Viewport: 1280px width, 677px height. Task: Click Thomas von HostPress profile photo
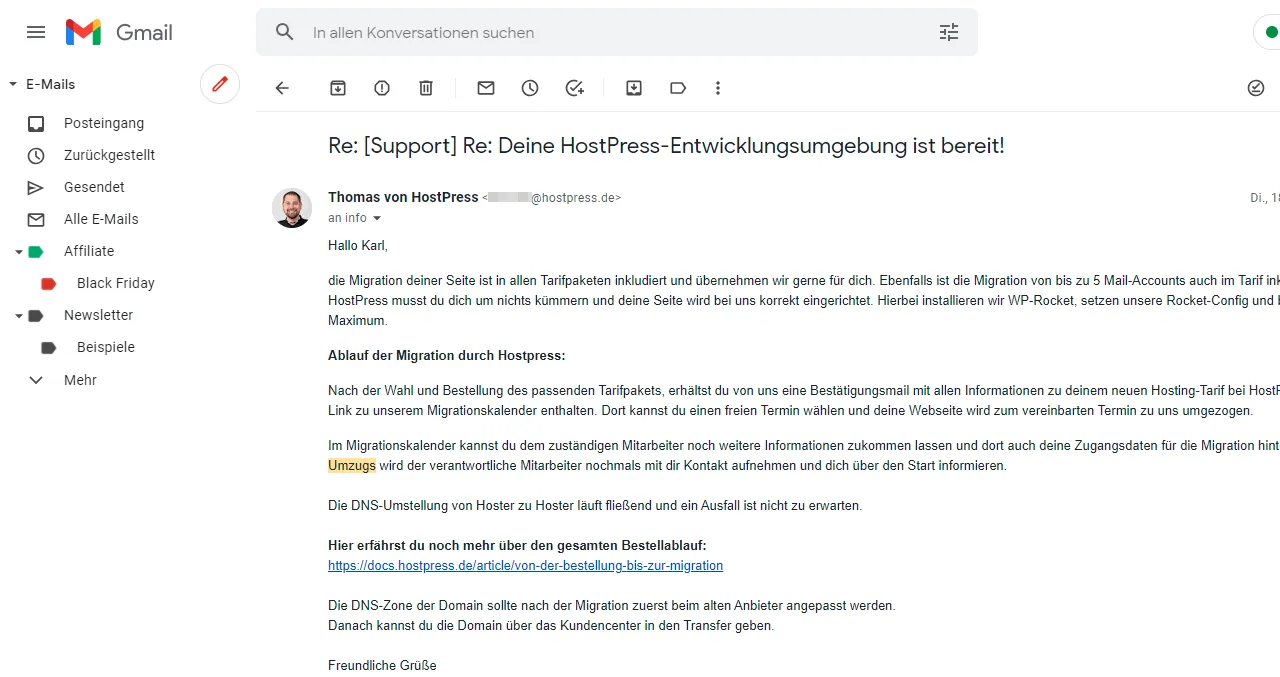pos(292,208)
